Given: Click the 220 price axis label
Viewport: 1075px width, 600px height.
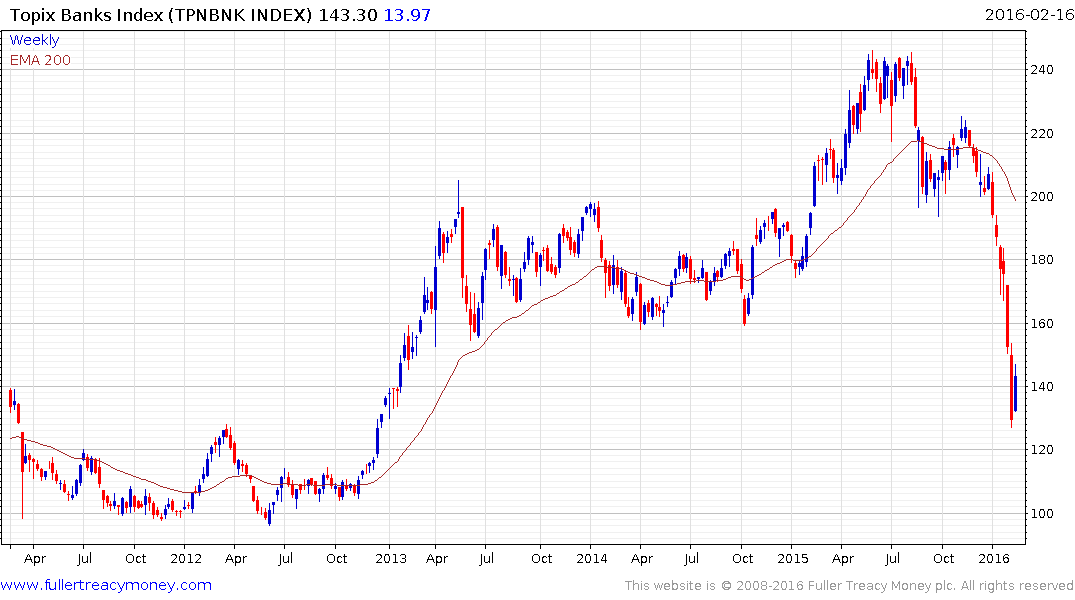Looking at the screenshot, I should pos(1042,133).
